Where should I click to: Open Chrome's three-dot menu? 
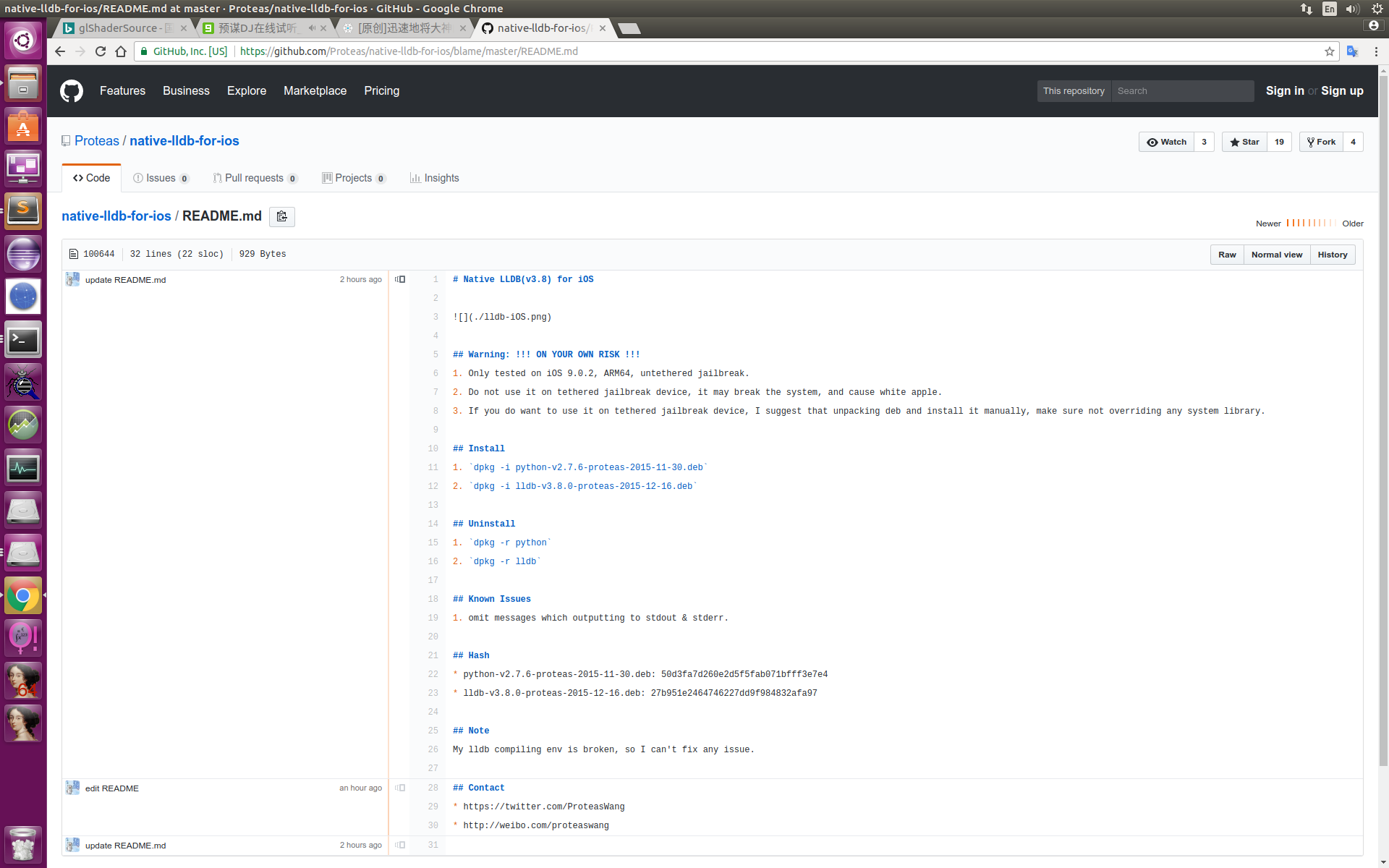click(x=1376, y=51)
